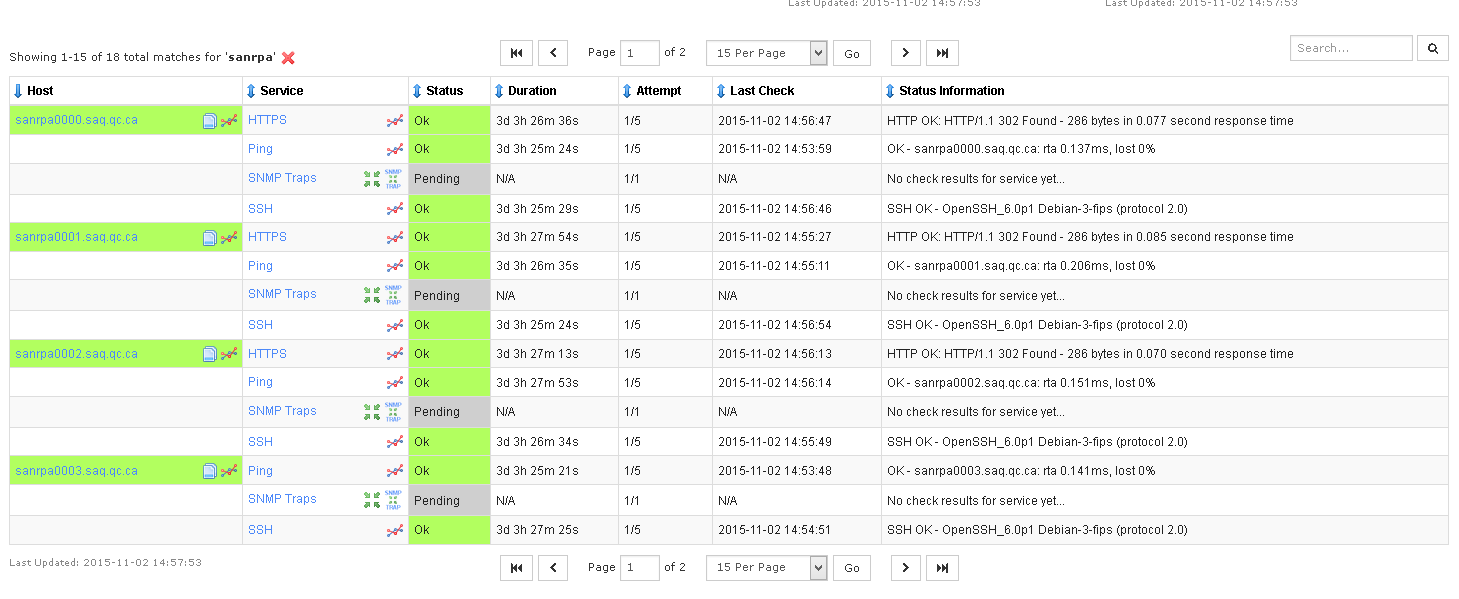This screenshot has width=1459, height=599.
Task: Open service details icon for host sanrpa0000
Action: tap(210, 121)
